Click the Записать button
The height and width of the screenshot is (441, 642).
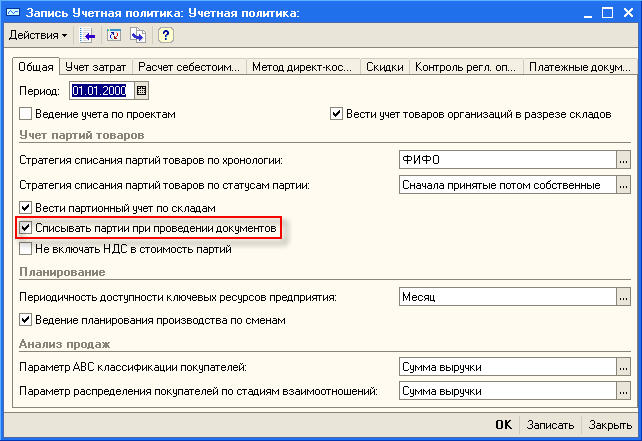pos(551,424)
